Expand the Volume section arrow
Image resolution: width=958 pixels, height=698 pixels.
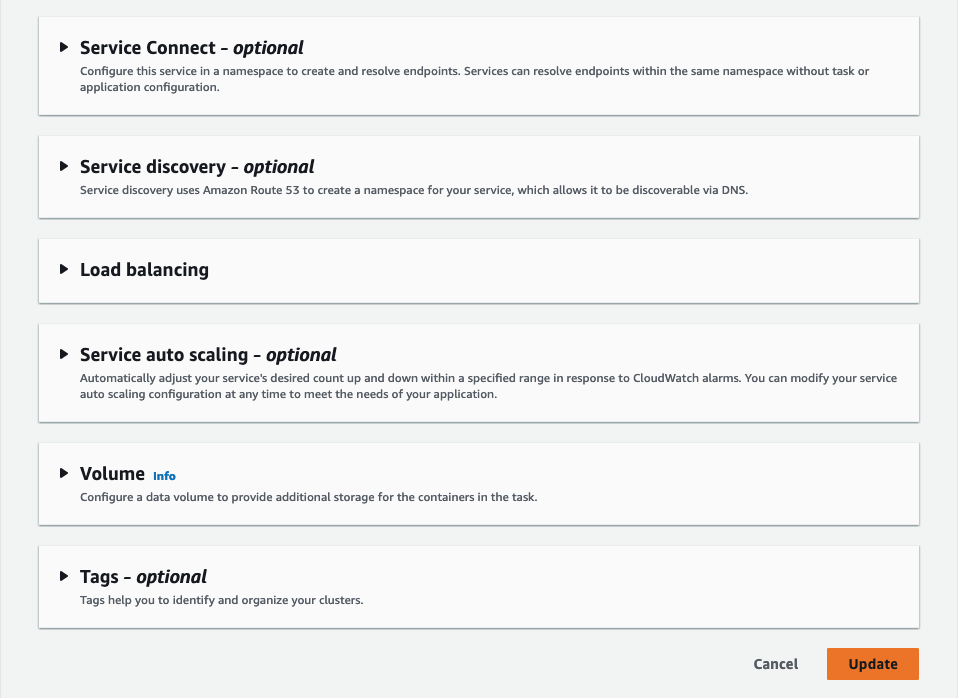point(64,473)
